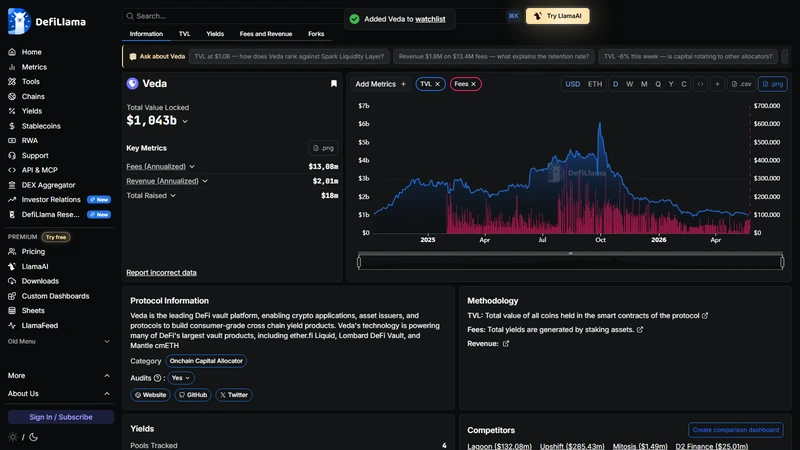The image size is (800, 450).
Task: Set chart currency to ETH
Action: pyautogui.click(x=595, y=84)
